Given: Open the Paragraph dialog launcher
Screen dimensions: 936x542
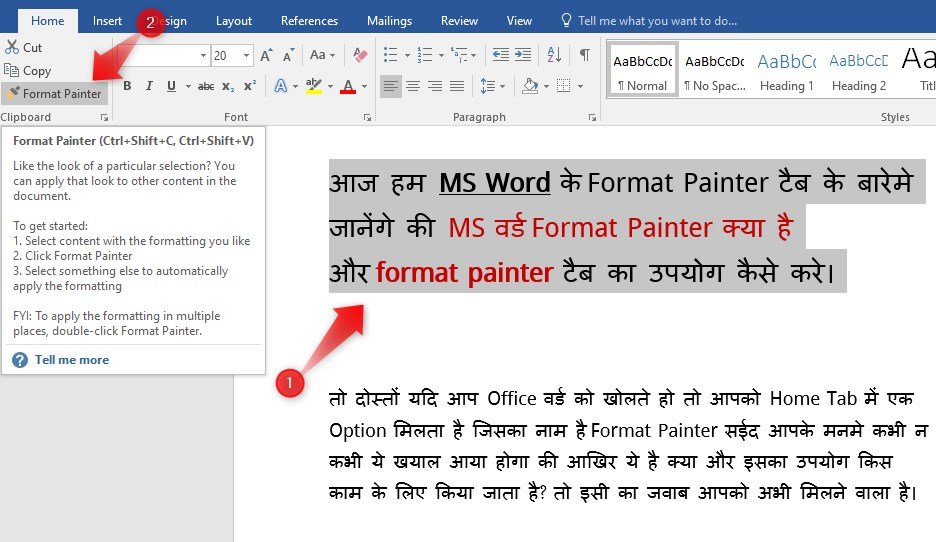Looking at the screenshot, I should coord(592,118).
